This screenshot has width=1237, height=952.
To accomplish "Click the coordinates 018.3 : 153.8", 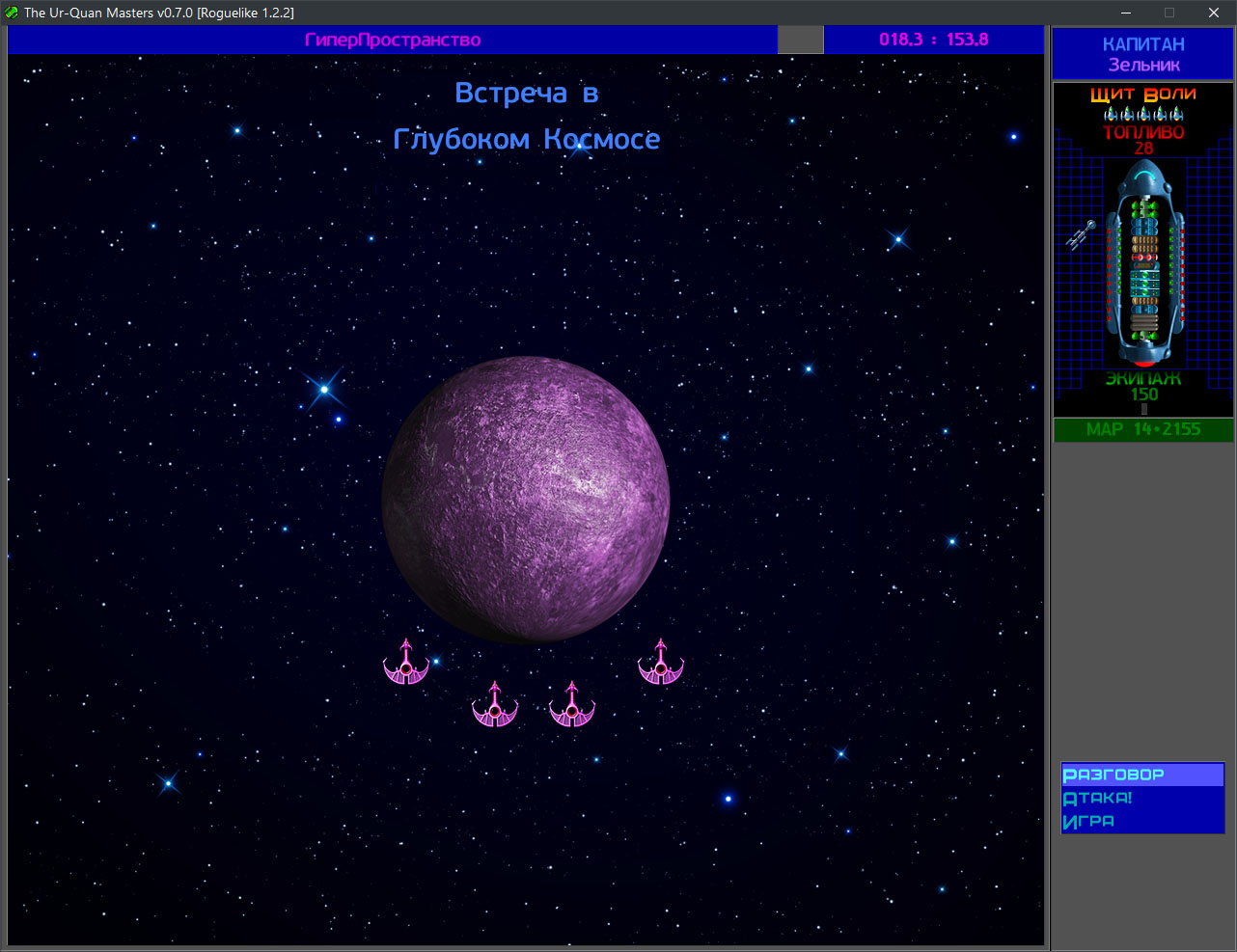I will (933, 40).
